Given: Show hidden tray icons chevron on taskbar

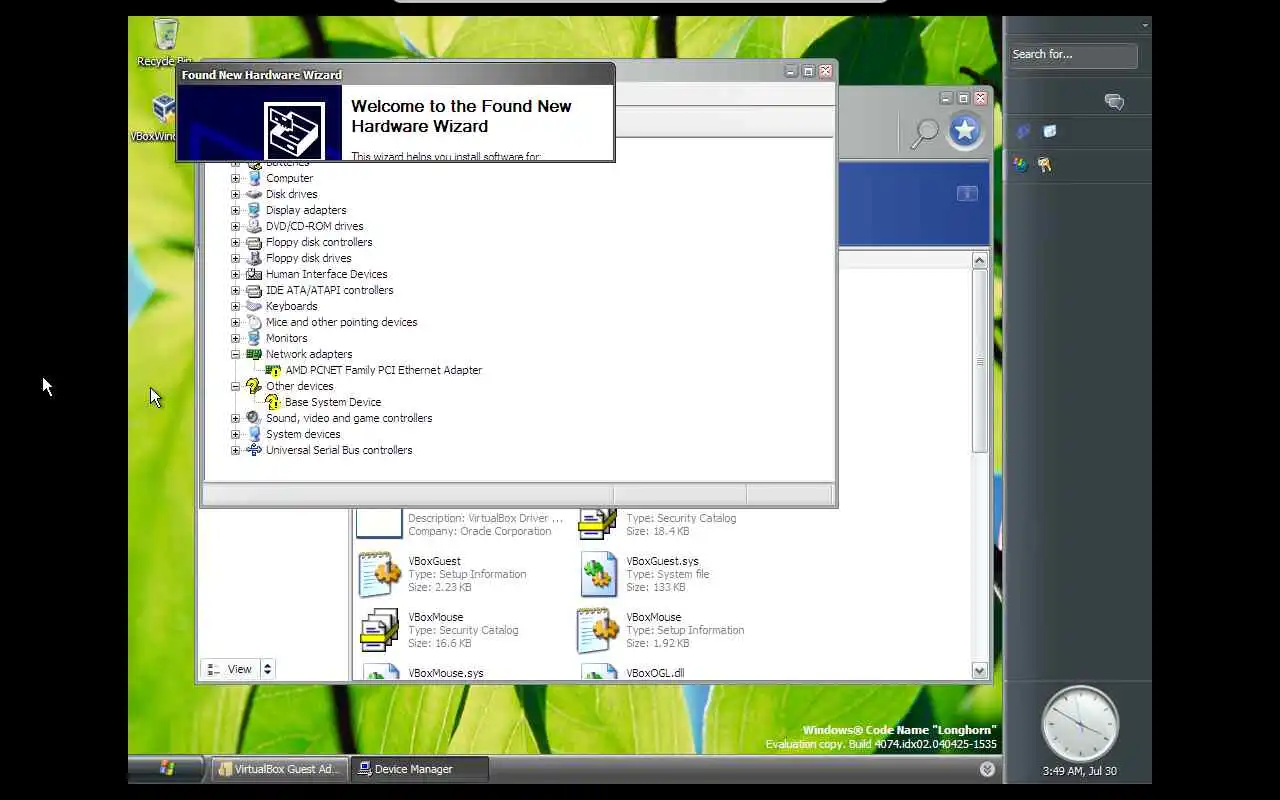Looking at the screenshot, I should tap(987, 769).
